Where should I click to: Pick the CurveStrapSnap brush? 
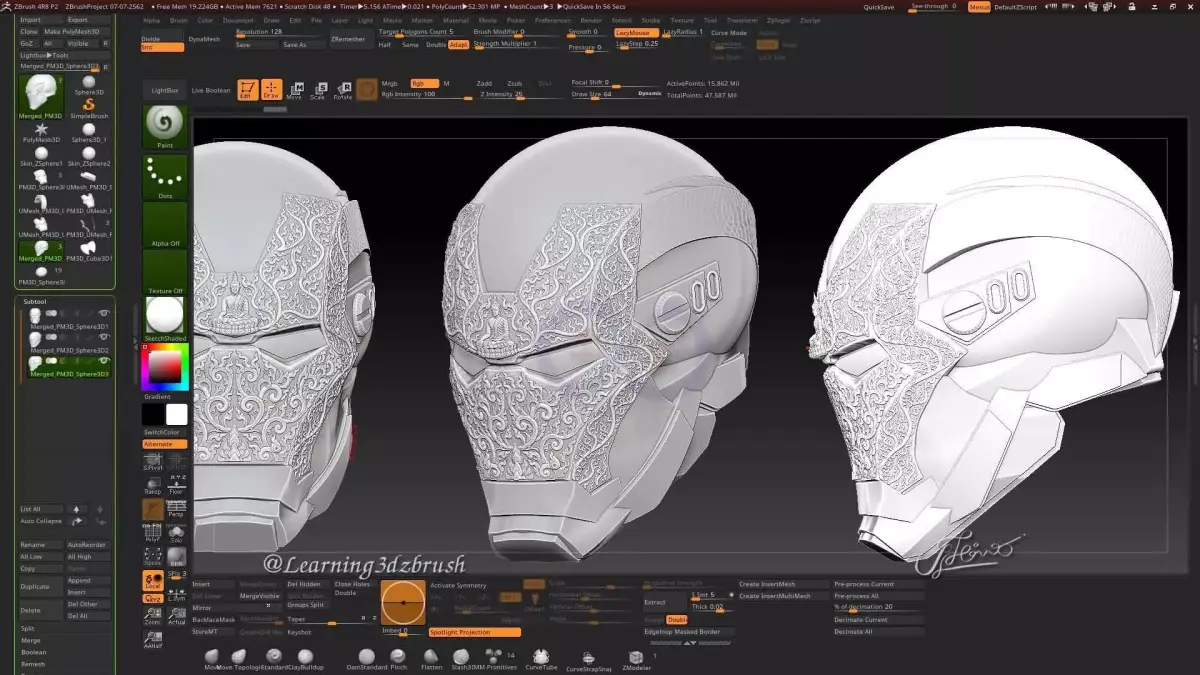tap(588, 661)
